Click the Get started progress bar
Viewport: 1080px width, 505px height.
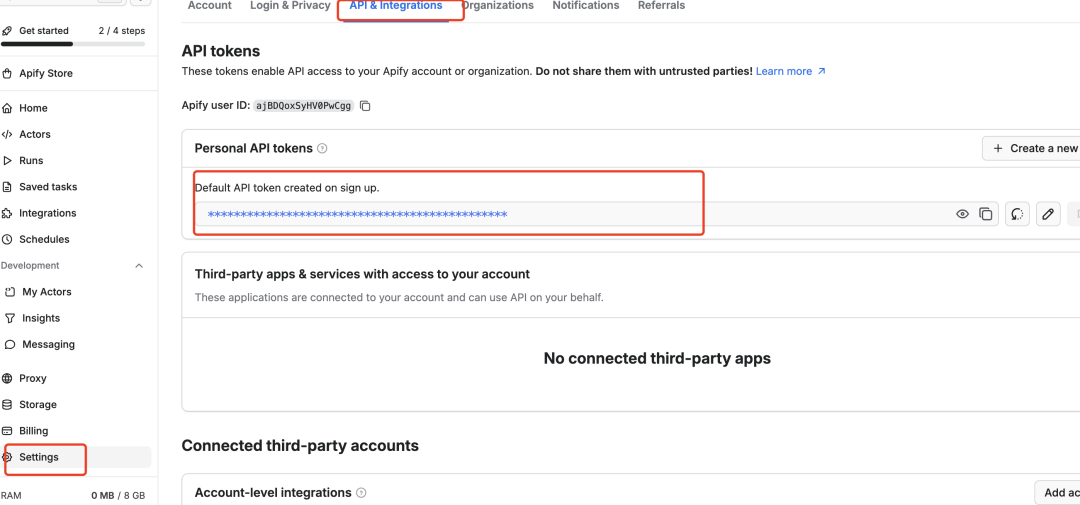pyautogui.click(x=72, y=44)
